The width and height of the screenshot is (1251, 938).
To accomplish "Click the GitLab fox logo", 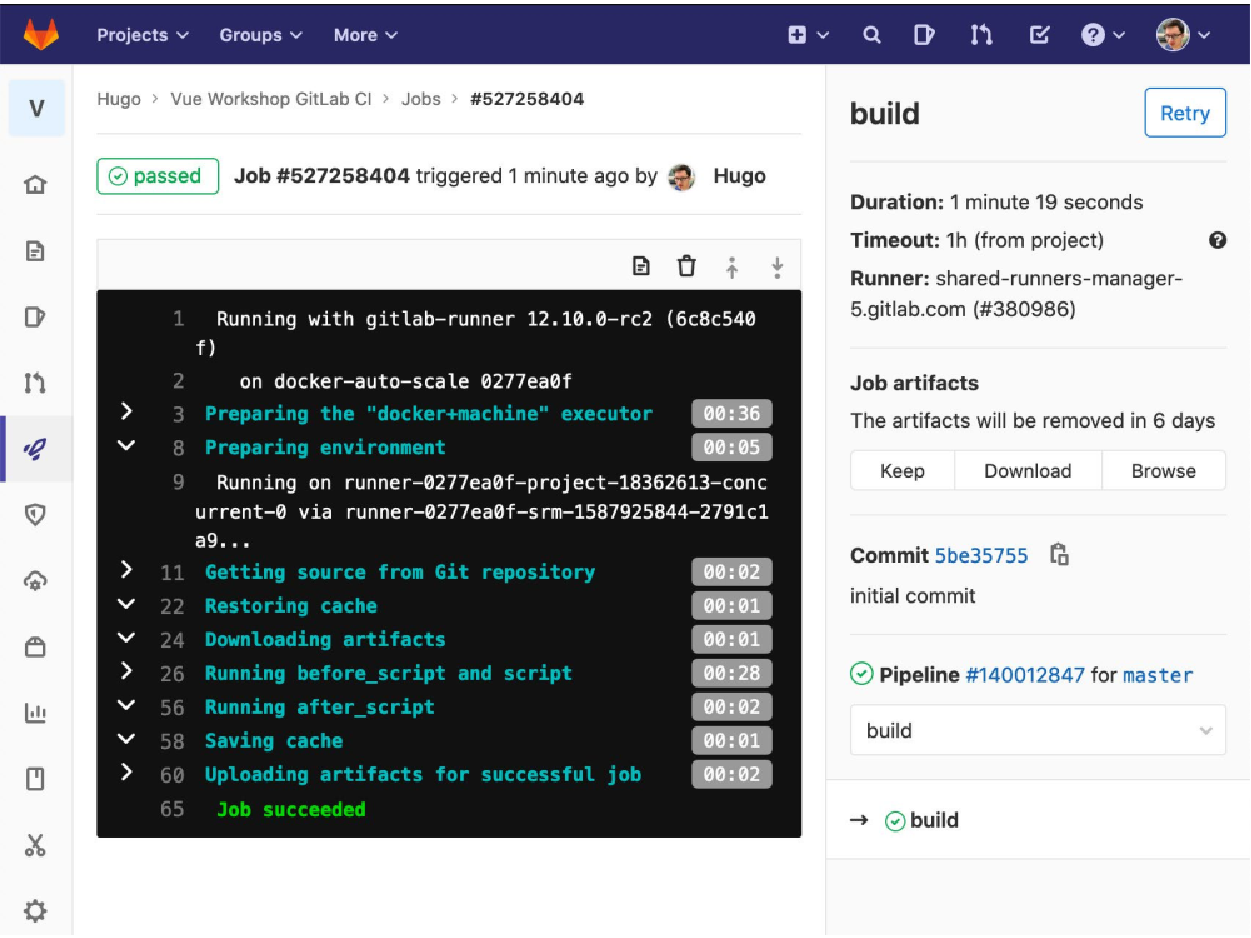I will click(x=41, y=35).
